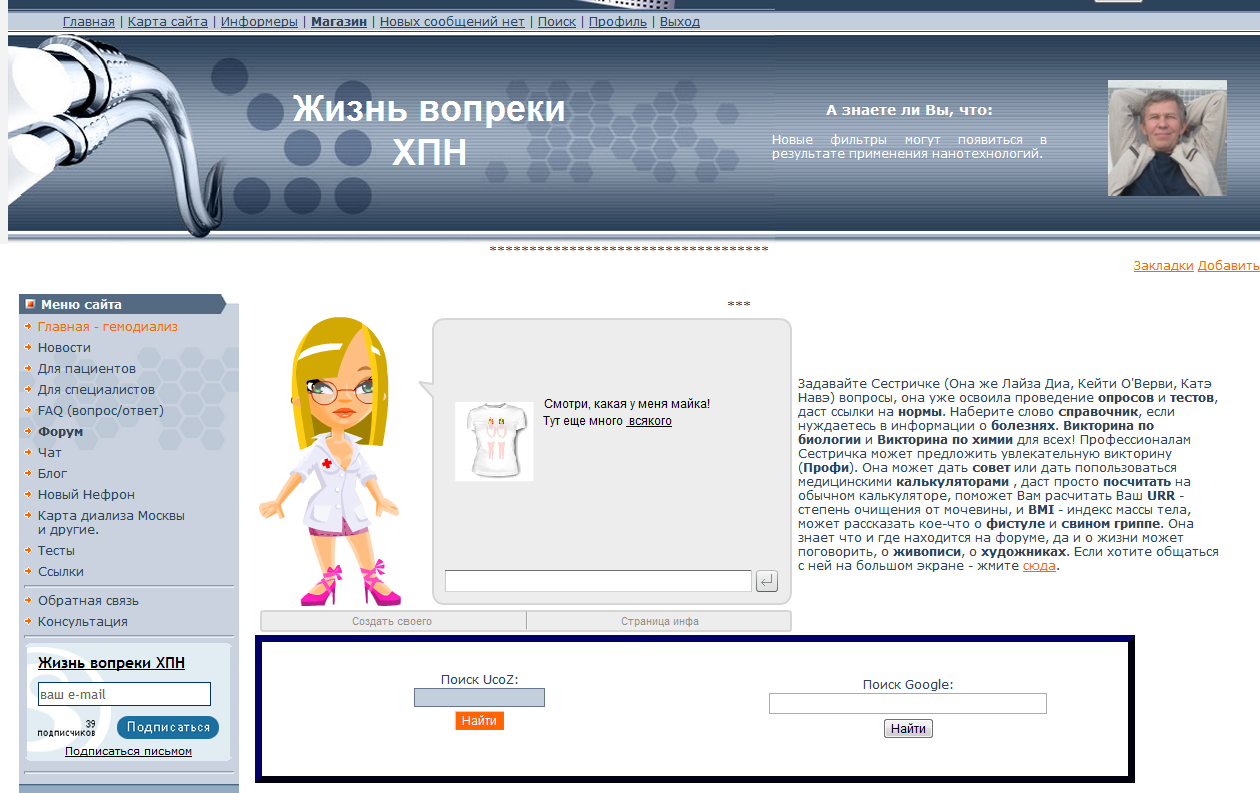Click the Создать своего button
This screenshot has width=1260, height=793.
click(x=392, y=621)
